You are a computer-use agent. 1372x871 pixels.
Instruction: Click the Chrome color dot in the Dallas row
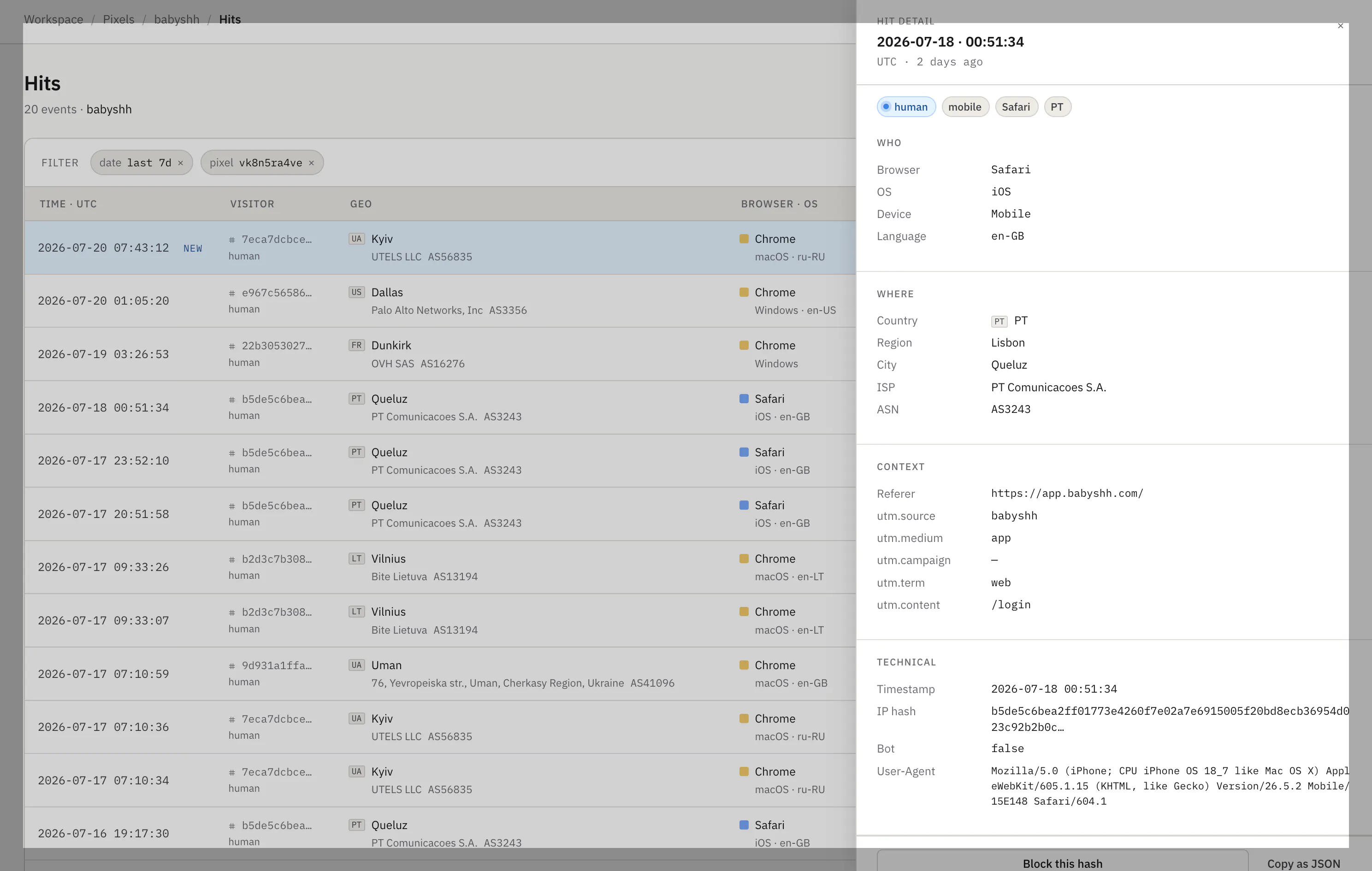pos(744,292)
